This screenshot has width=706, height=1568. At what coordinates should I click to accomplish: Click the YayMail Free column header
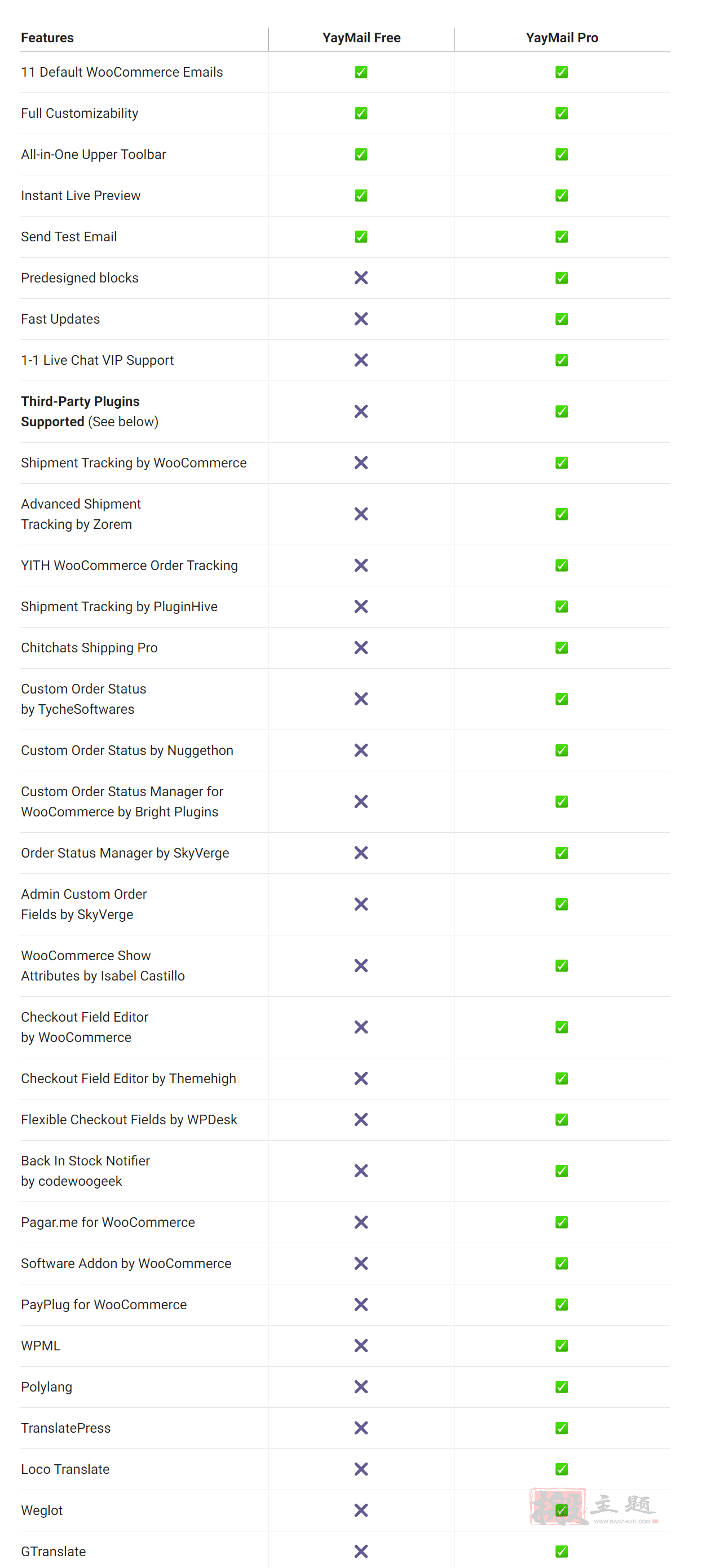361,38
